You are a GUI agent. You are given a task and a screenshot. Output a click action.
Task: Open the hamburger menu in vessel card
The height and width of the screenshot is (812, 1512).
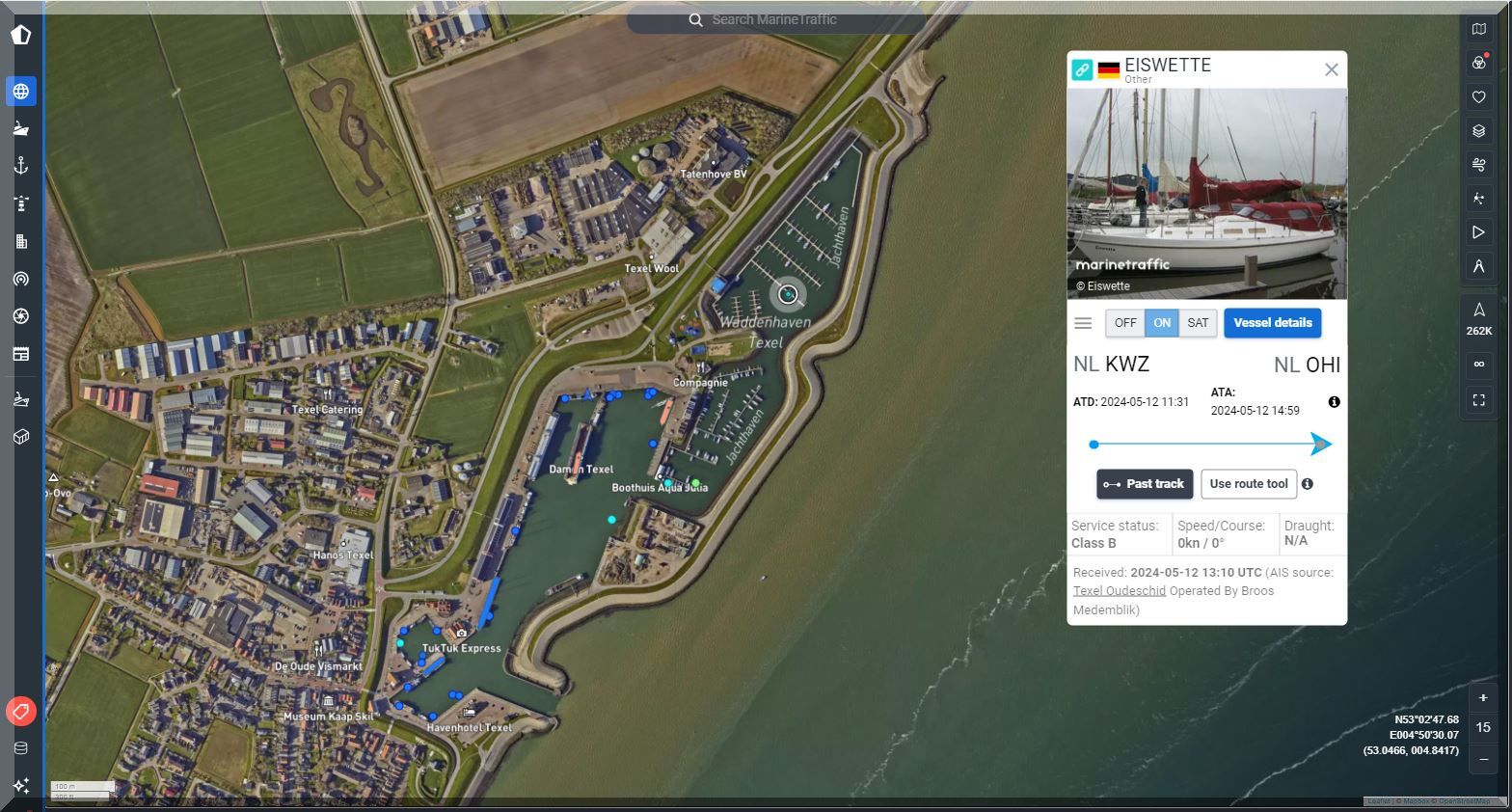[x=1083, y=324]
